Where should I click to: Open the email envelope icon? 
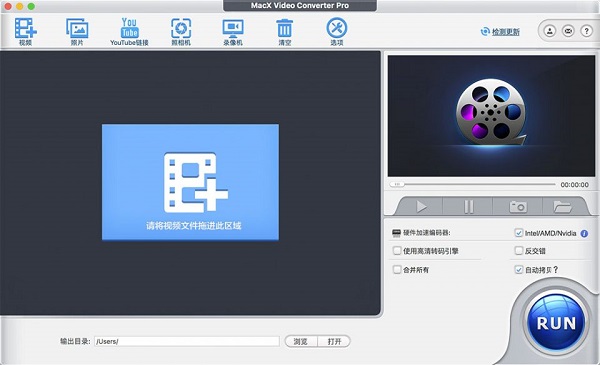(568, 31)
